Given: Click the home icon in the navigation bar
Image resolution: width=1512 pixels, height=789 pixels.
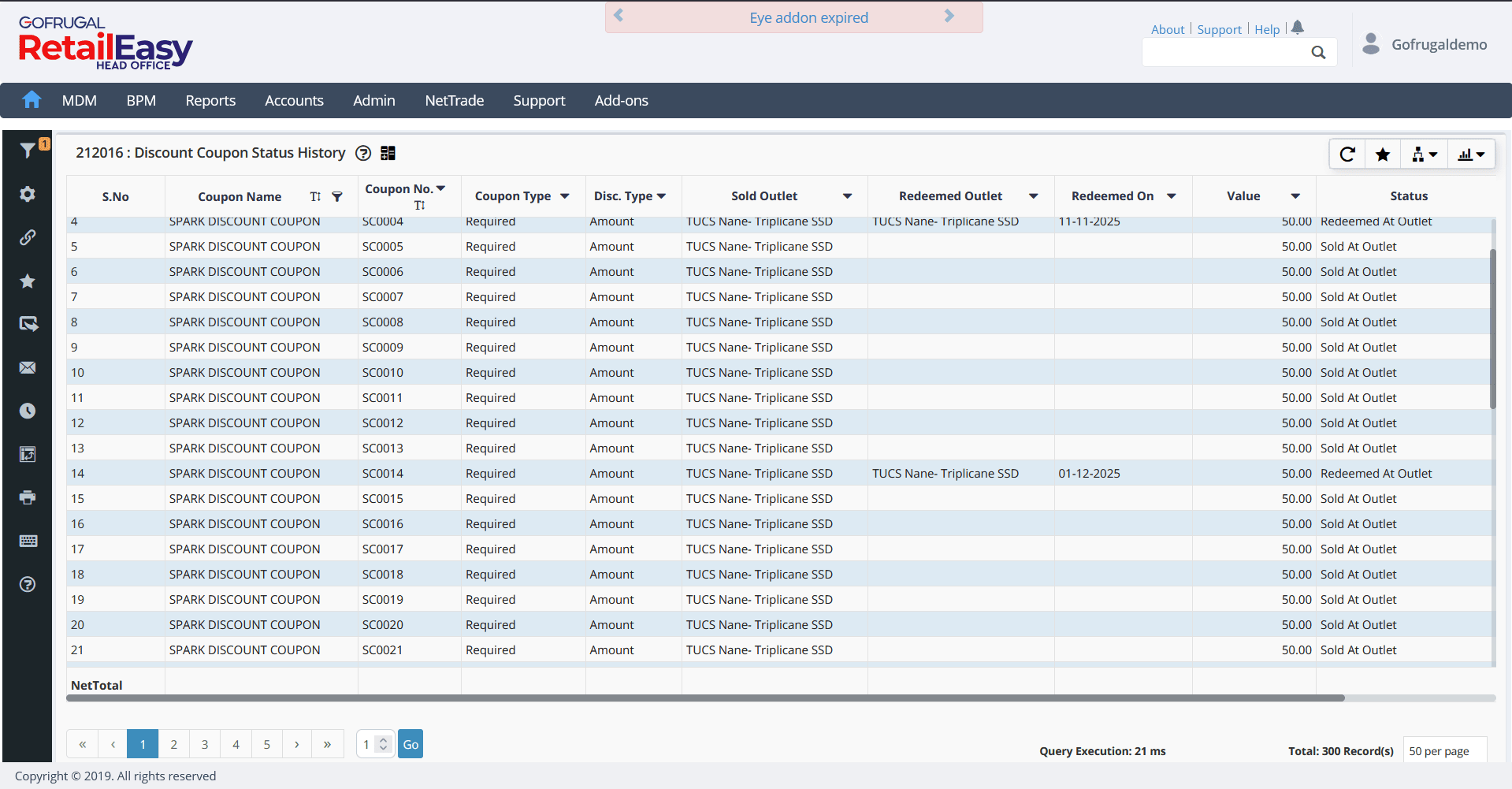Looking at the screenshot, I should 32,100.
